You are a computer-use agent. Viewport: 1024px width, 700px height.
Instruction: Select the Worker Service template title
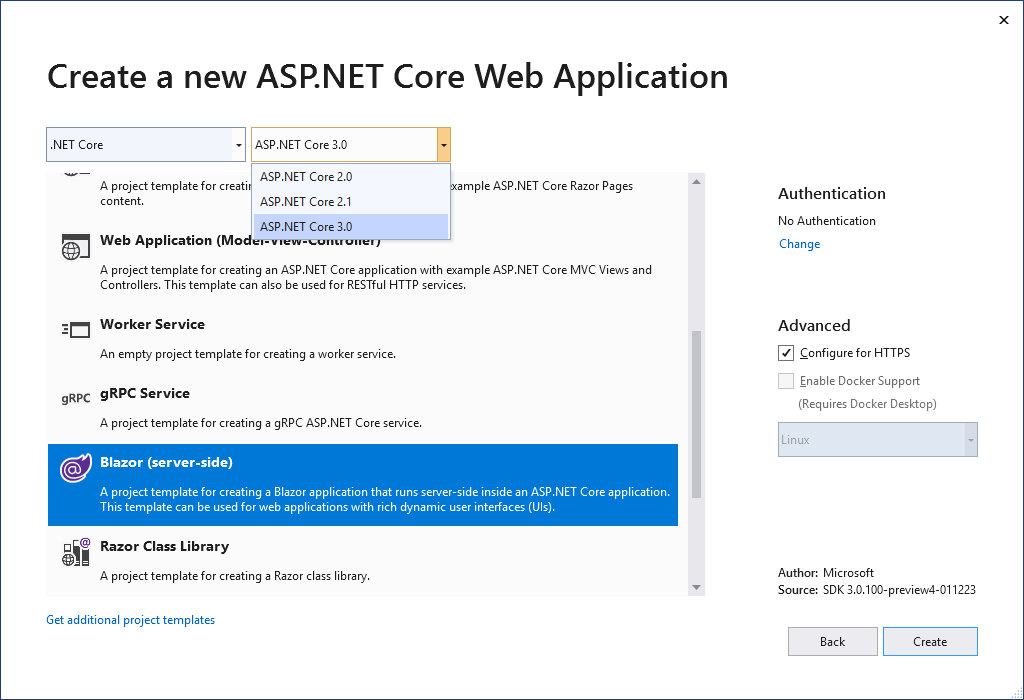152,324
